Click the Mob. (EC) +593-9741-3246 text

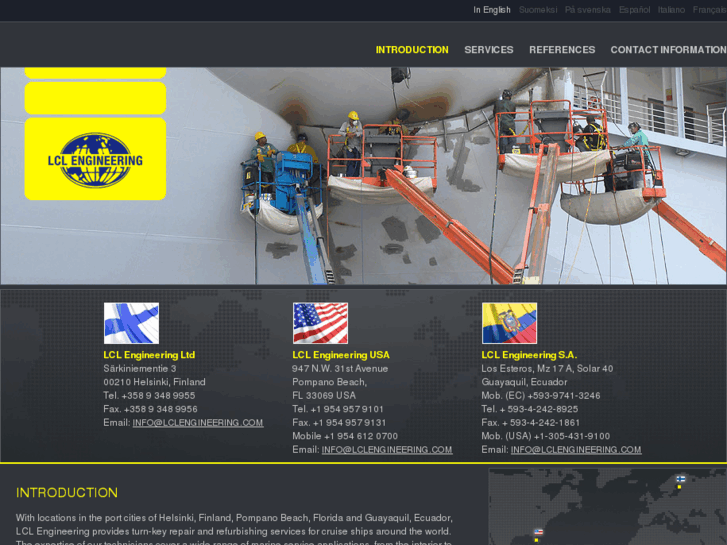[541, 396]
